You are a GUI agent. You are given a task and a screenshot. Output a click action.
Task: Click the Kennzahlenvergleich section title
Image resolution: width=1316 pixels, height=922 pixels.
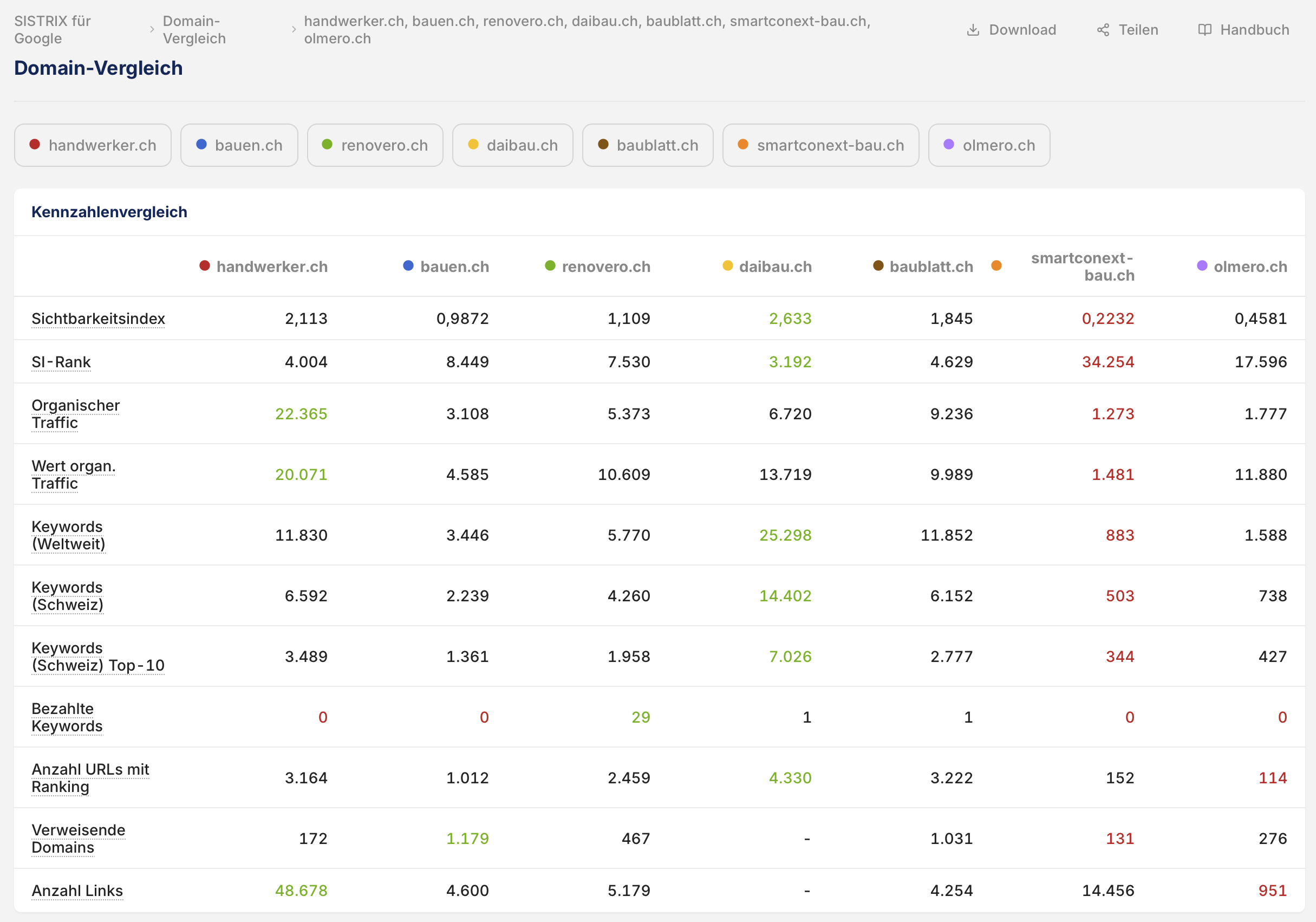click(109, 212)
